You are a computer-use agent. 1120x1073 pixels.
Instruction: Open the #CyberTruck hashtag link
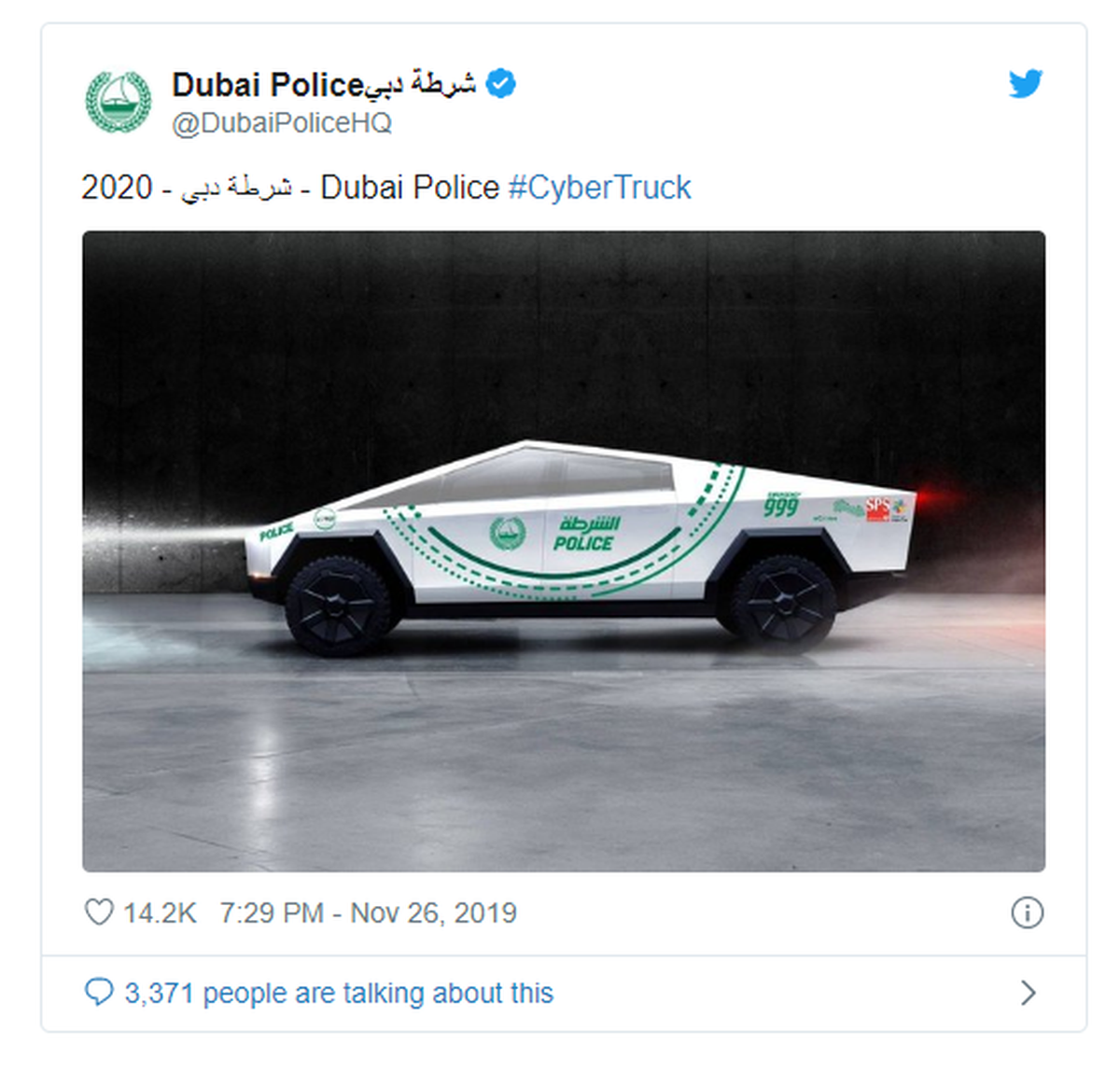pos(599,188)
